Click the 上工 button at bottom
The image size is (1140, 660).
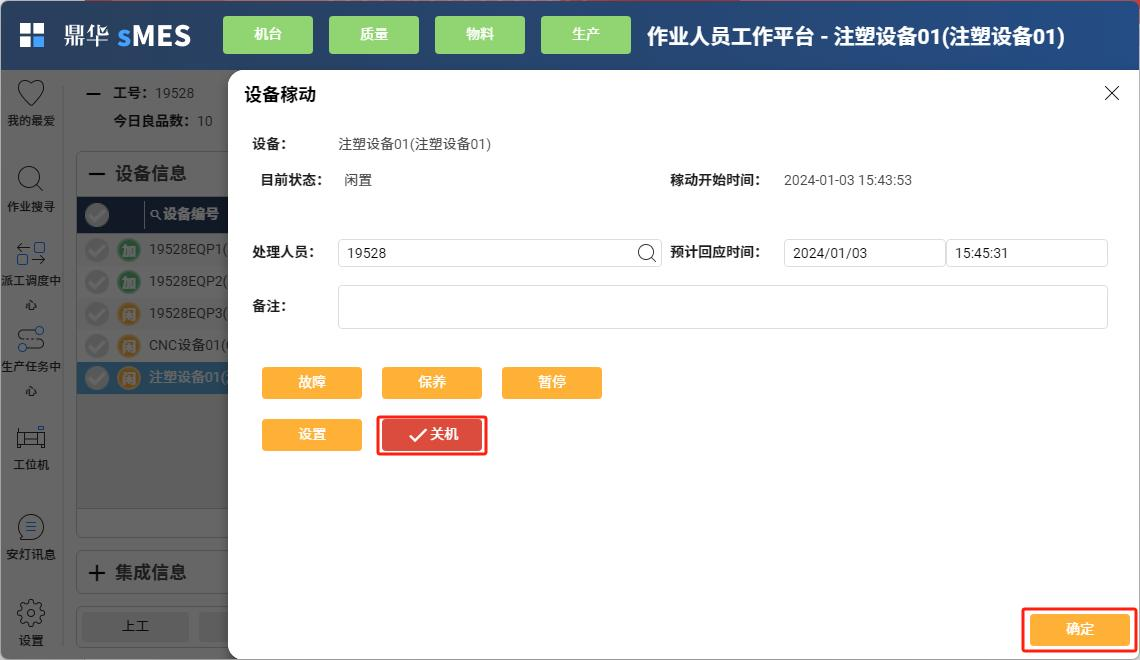[x=136, y=626]
